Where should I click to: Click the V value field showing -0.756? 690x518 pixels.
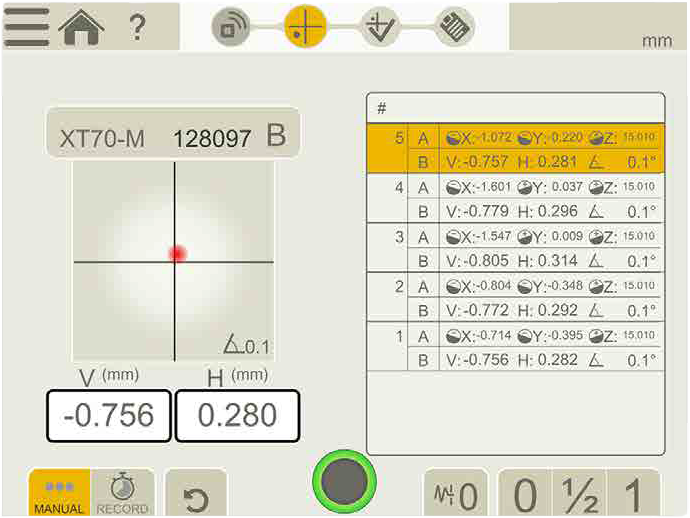(108, 415)
